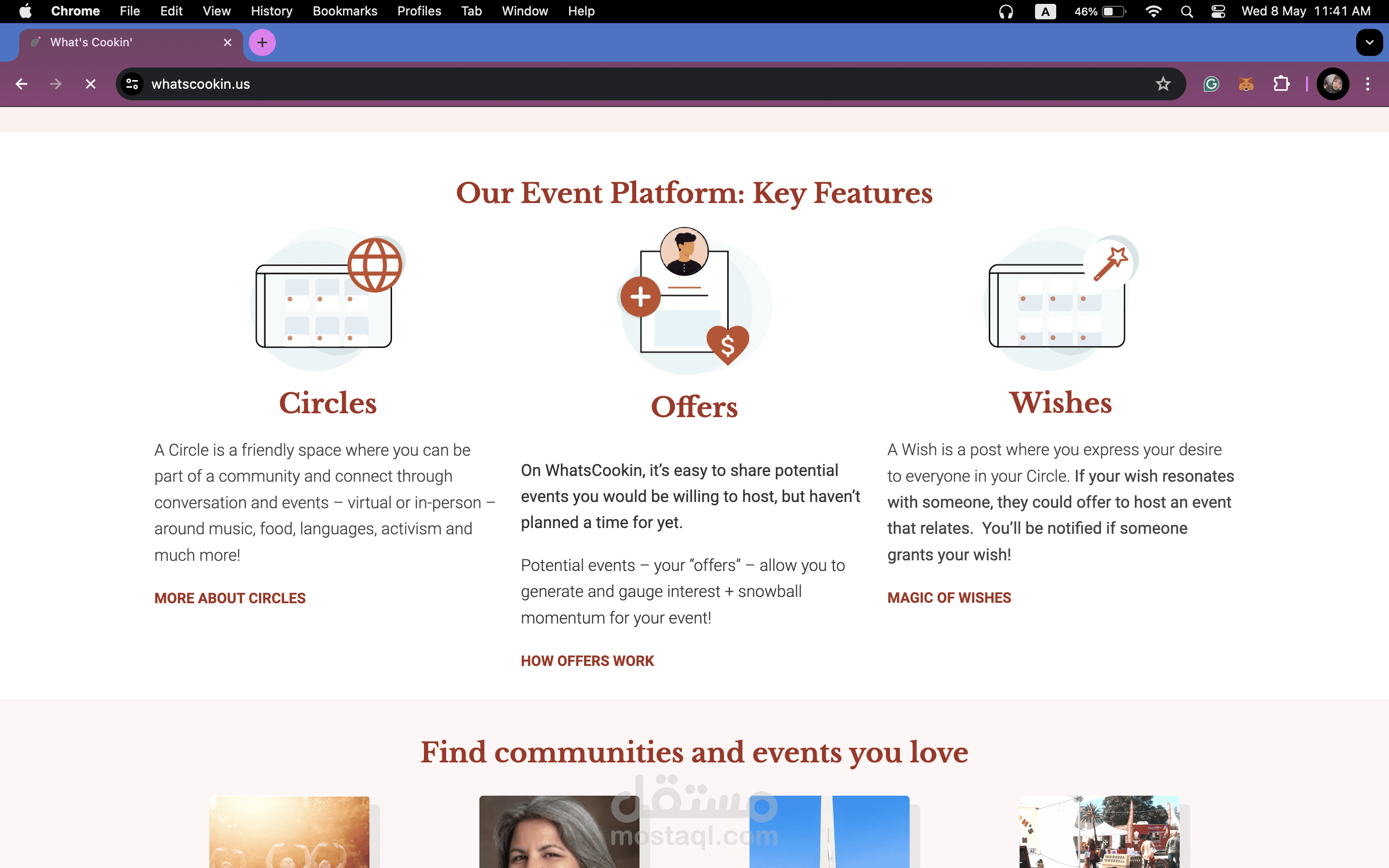Expand the tab search dropdown arrow
The image size is (1389, 868).
1370,42
